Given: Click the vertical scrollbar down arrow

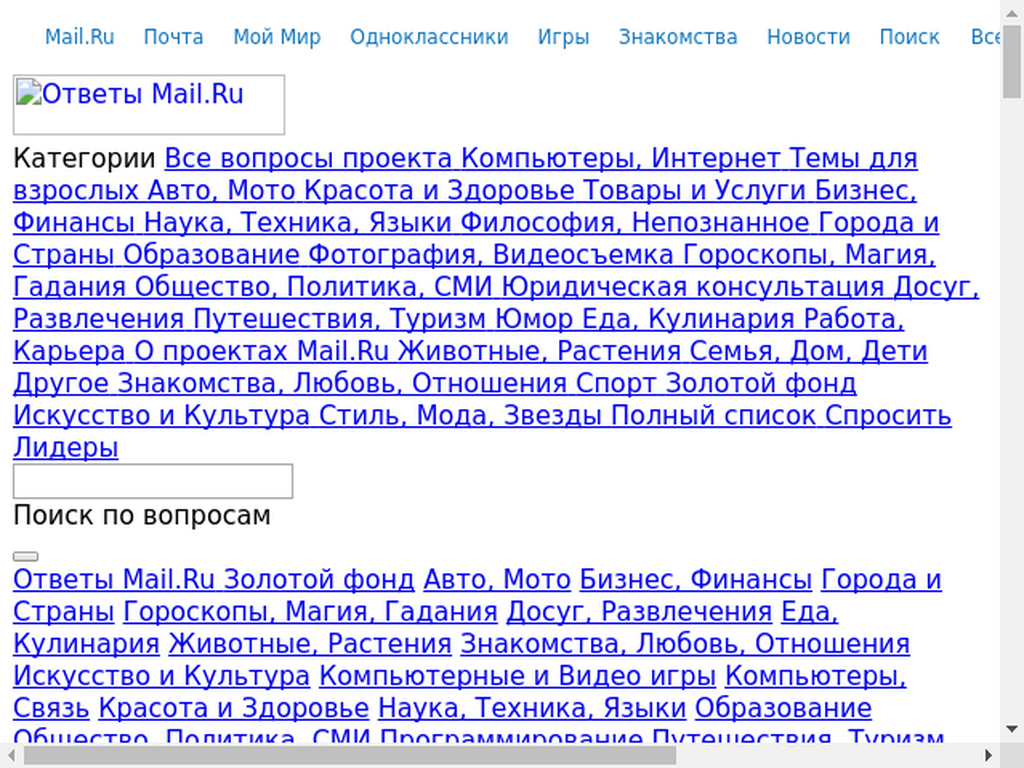Looking at the screenshot, I should 1012,729.
